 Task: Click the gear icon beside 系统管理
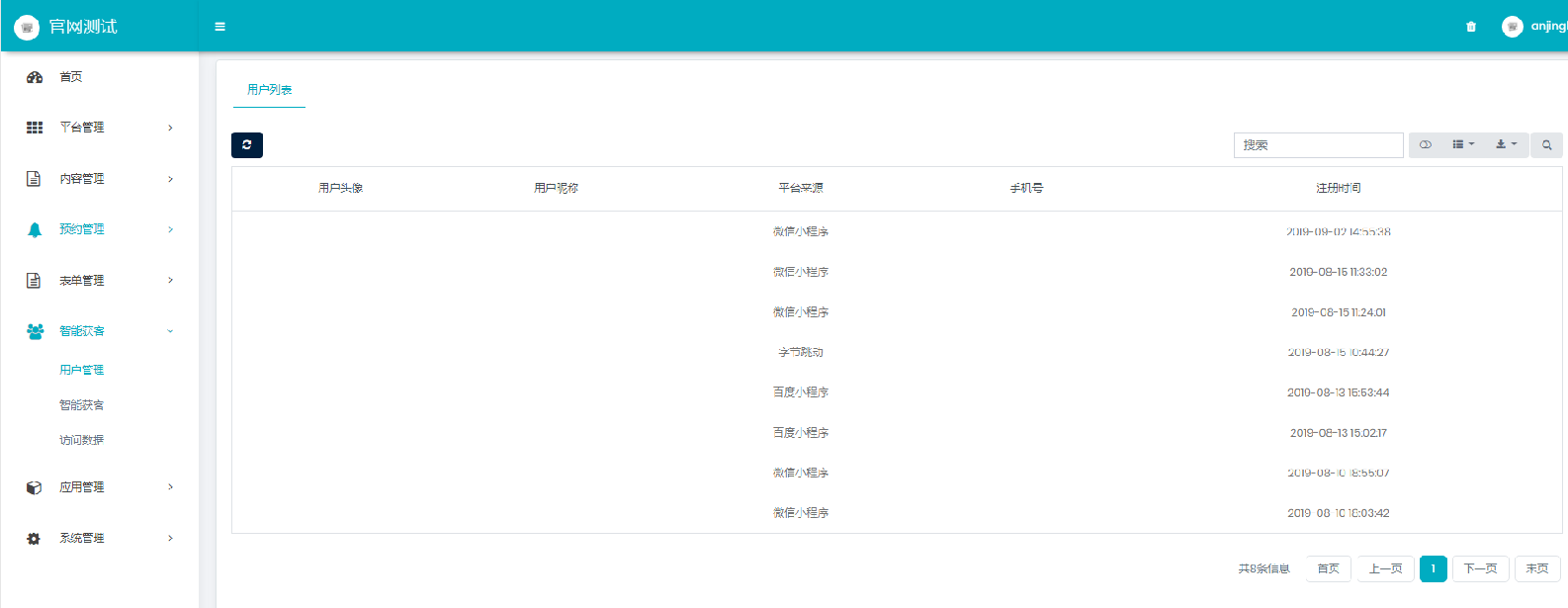[x=34, y=539]
